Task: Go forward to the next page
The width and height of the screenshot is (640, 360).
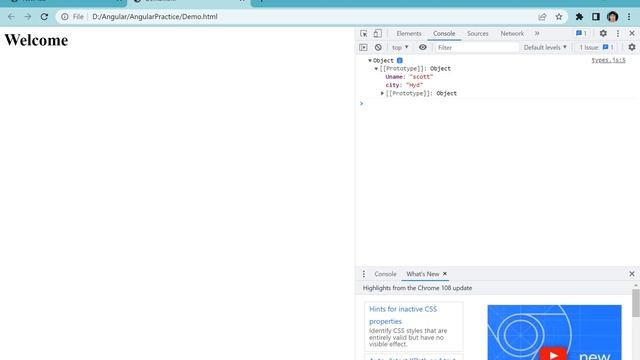Action: (x=28, y=17)
